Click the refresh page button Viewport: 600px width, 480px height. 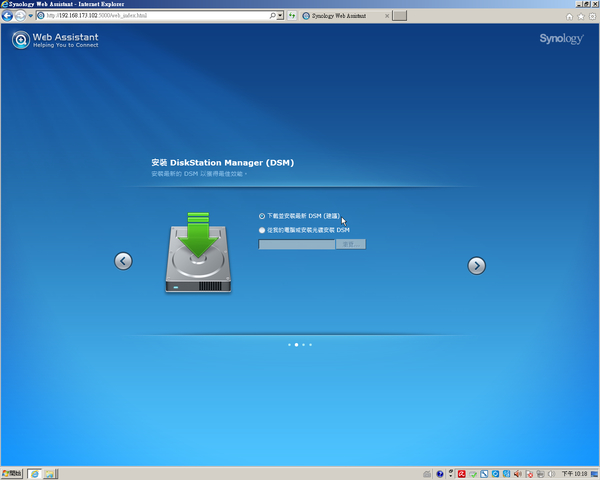(292, 16)
